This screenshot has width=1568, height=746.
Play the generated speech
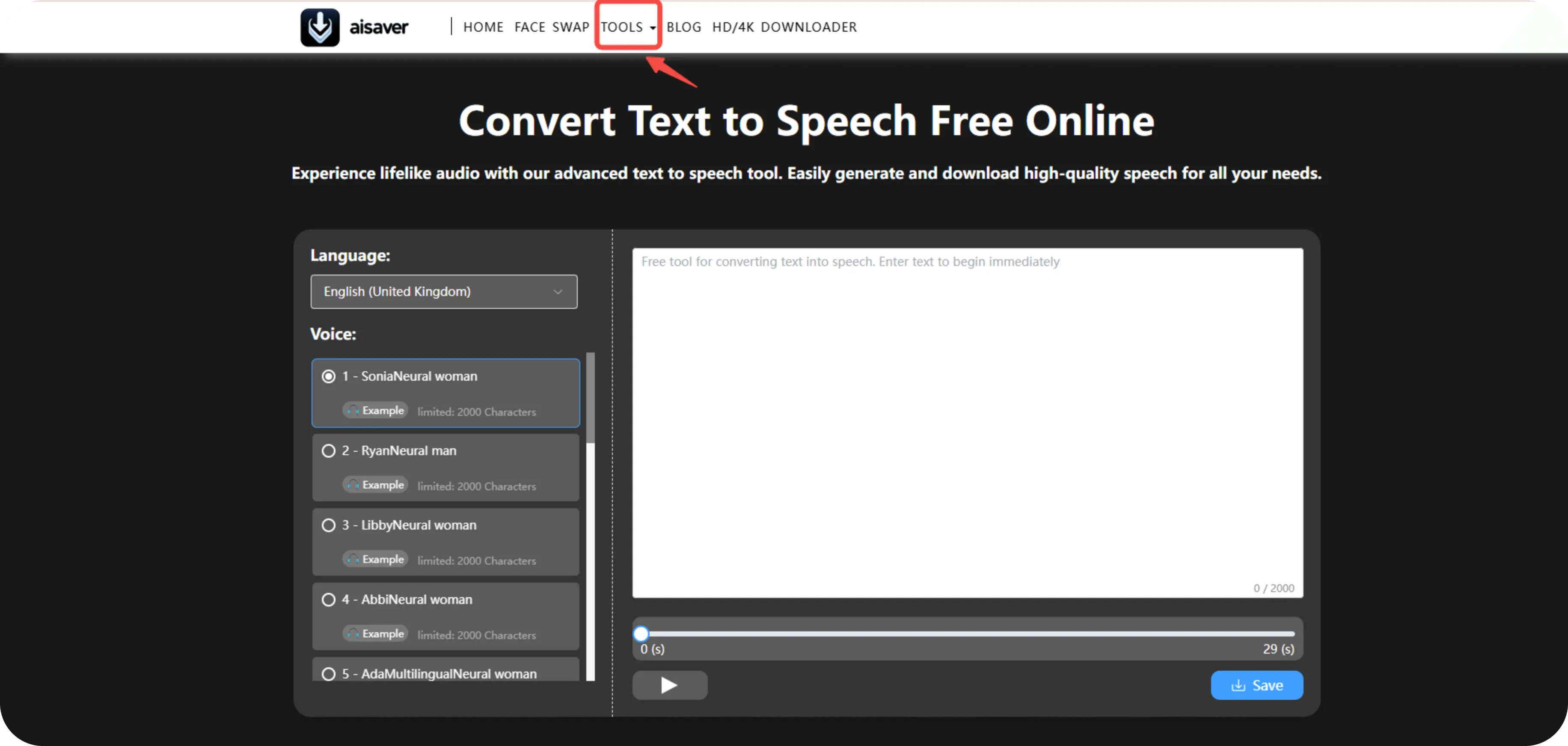pos(670,685)
